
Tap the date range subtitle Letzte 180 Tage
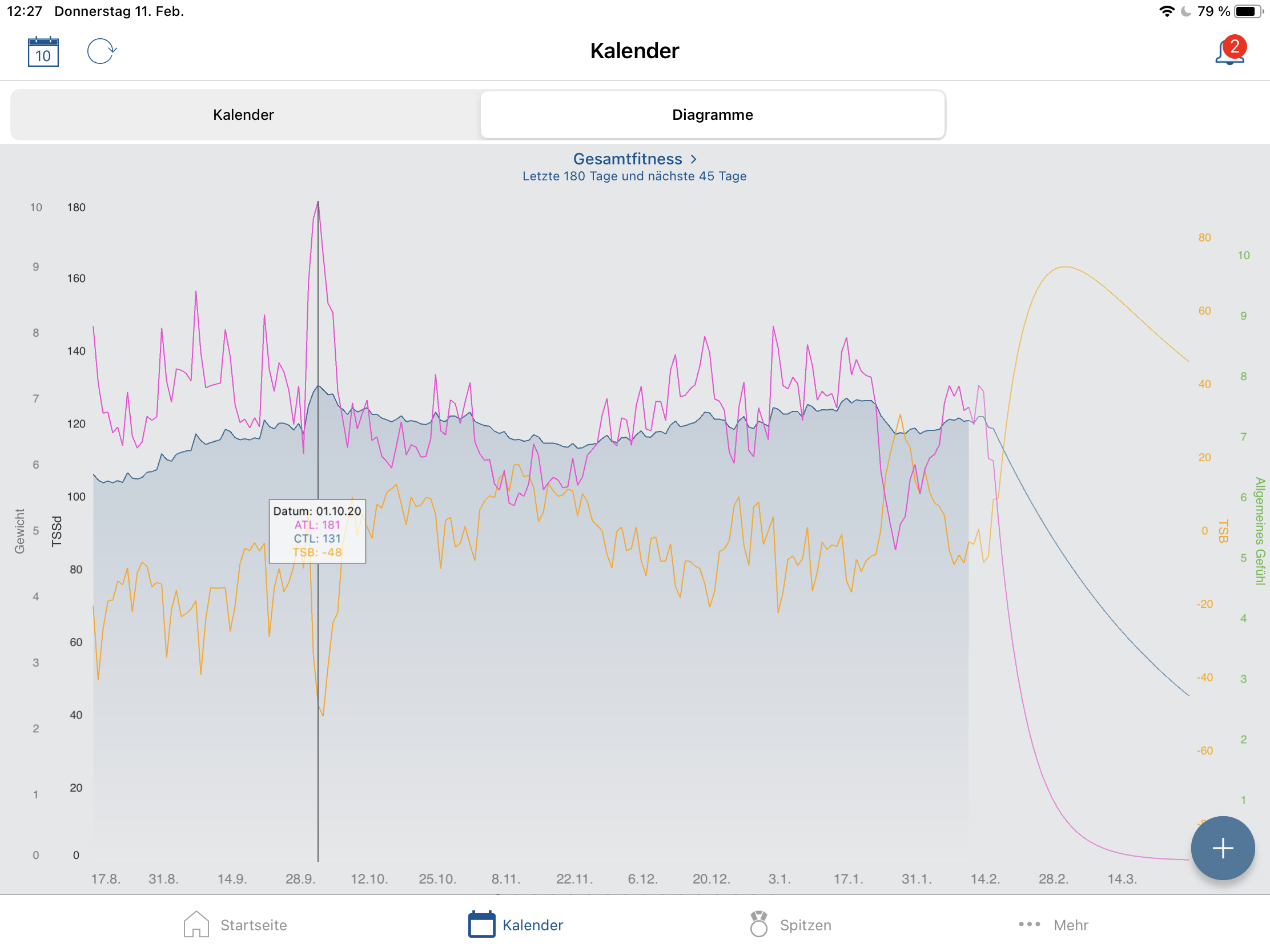pyautogui.click(x=634, y=176)
